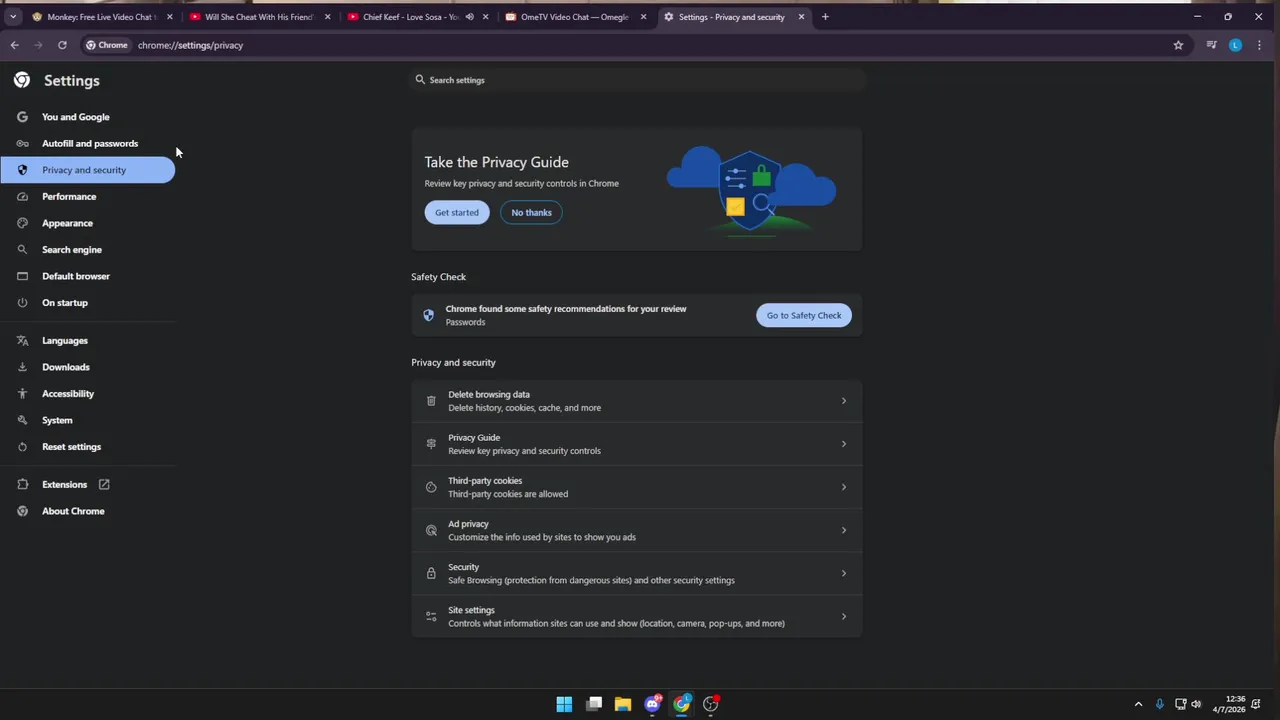Click the sliders icon in Site settings row

pos(431,616)
